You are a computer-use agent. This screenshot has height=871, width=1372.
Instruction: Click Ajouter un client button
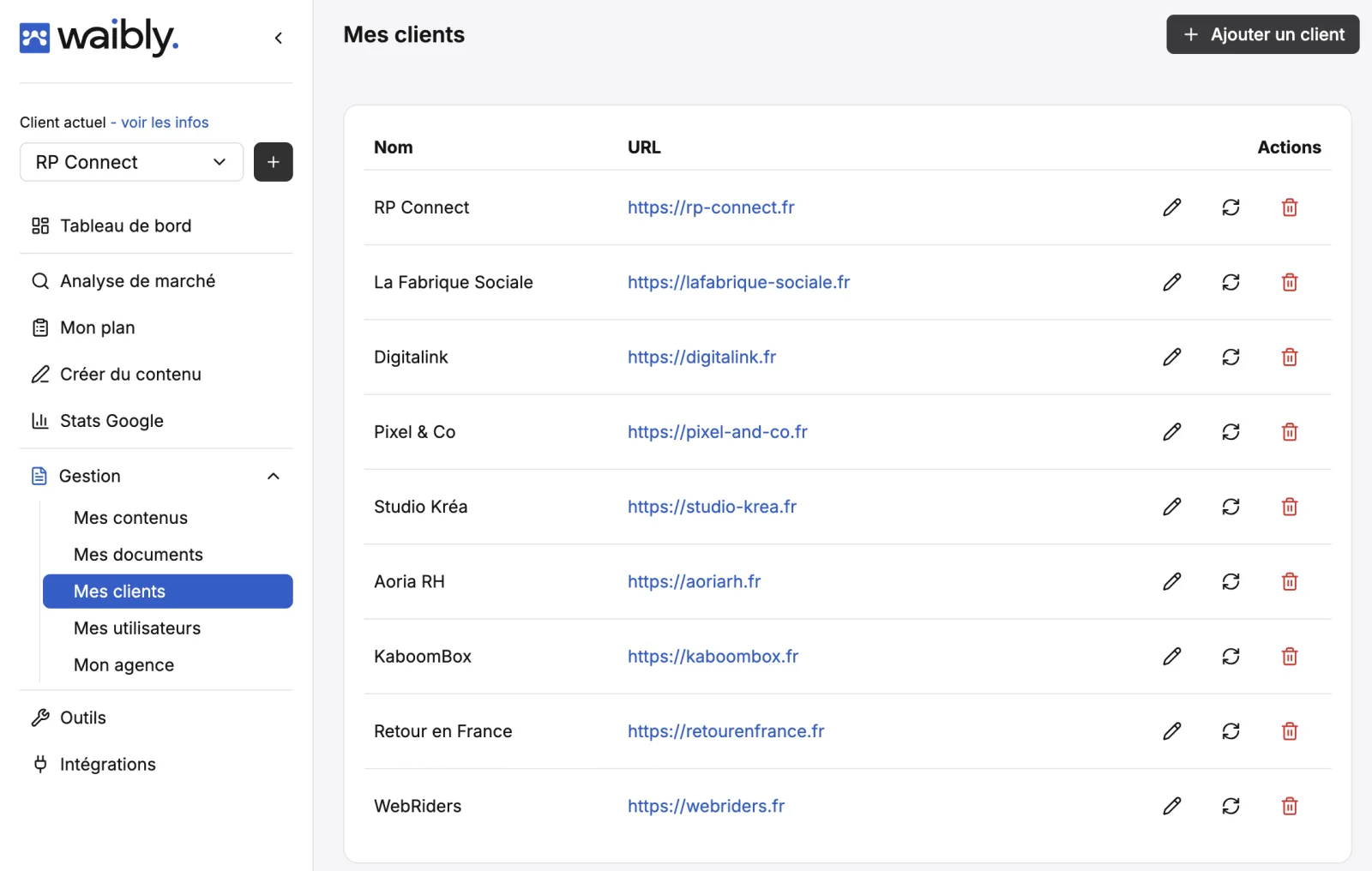tap(1262, 34)
